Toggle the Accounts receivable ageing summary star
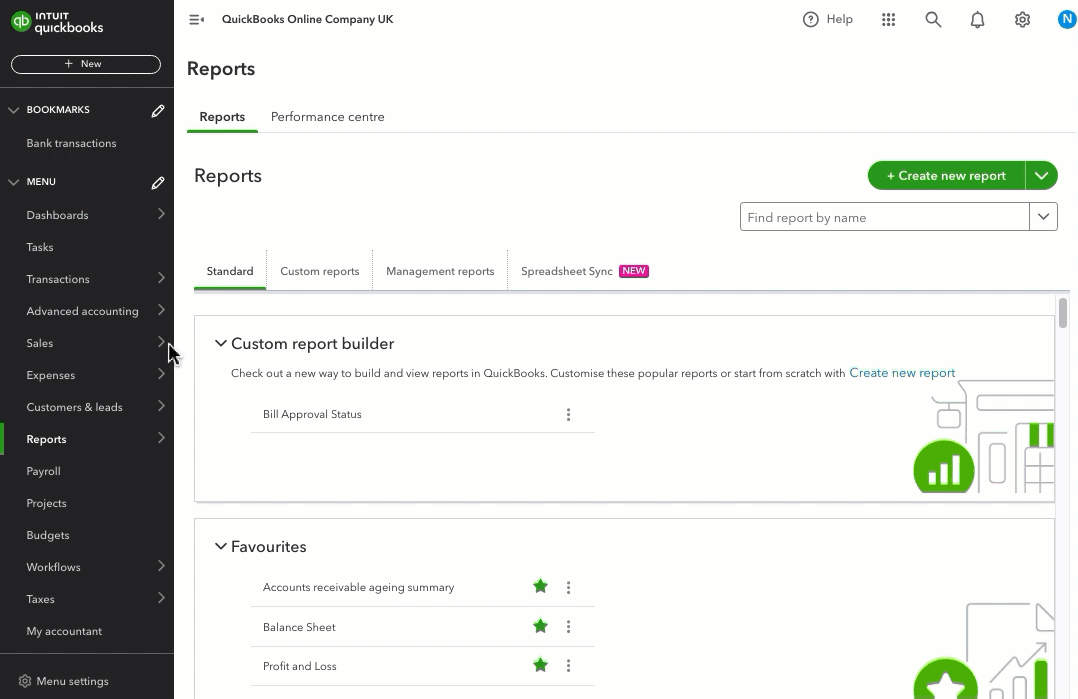1078x699 pixels. pyautogui.click(x=540, y=587)
